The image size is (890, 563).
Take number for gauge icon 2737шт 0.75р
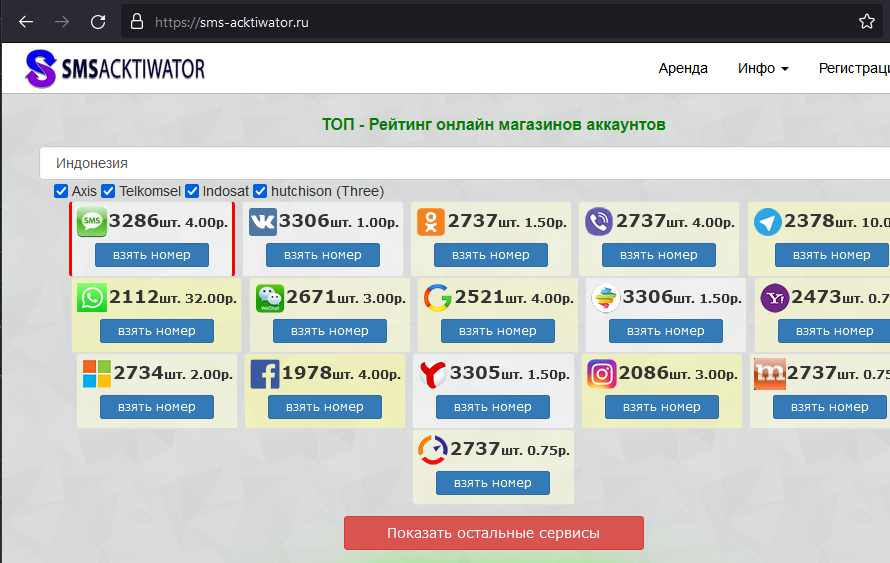[x=493, y=483]
